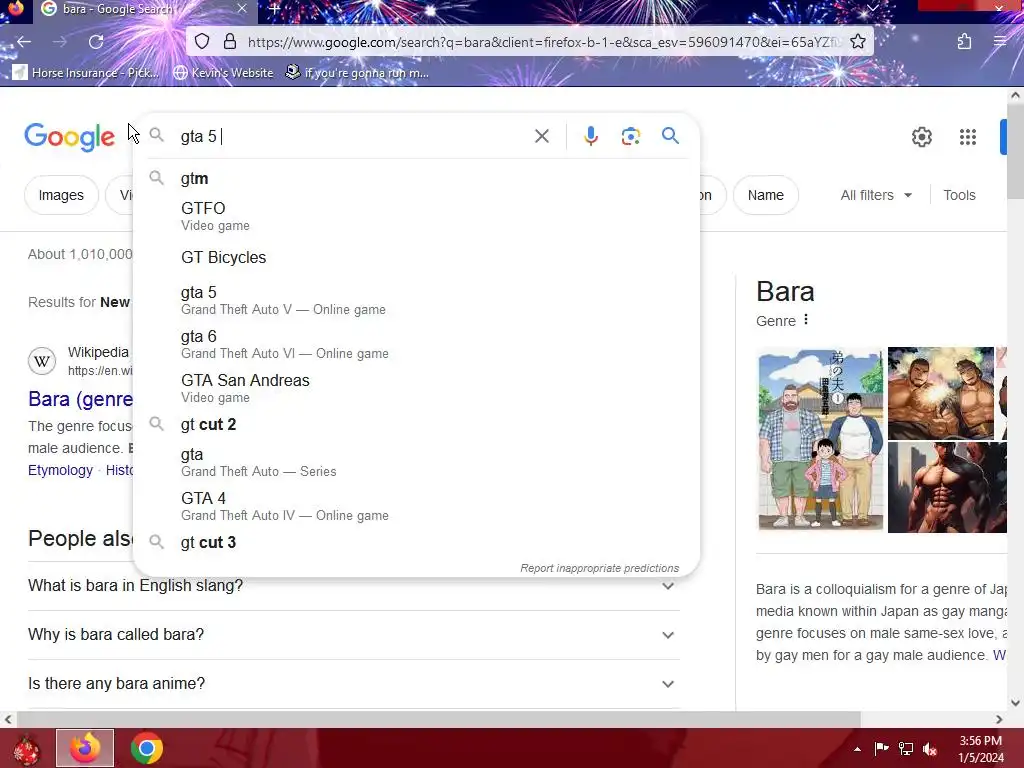1024x768 pixels.
Task: Expand 'What is bara in English slang?'
Action: tap(354, 586)
